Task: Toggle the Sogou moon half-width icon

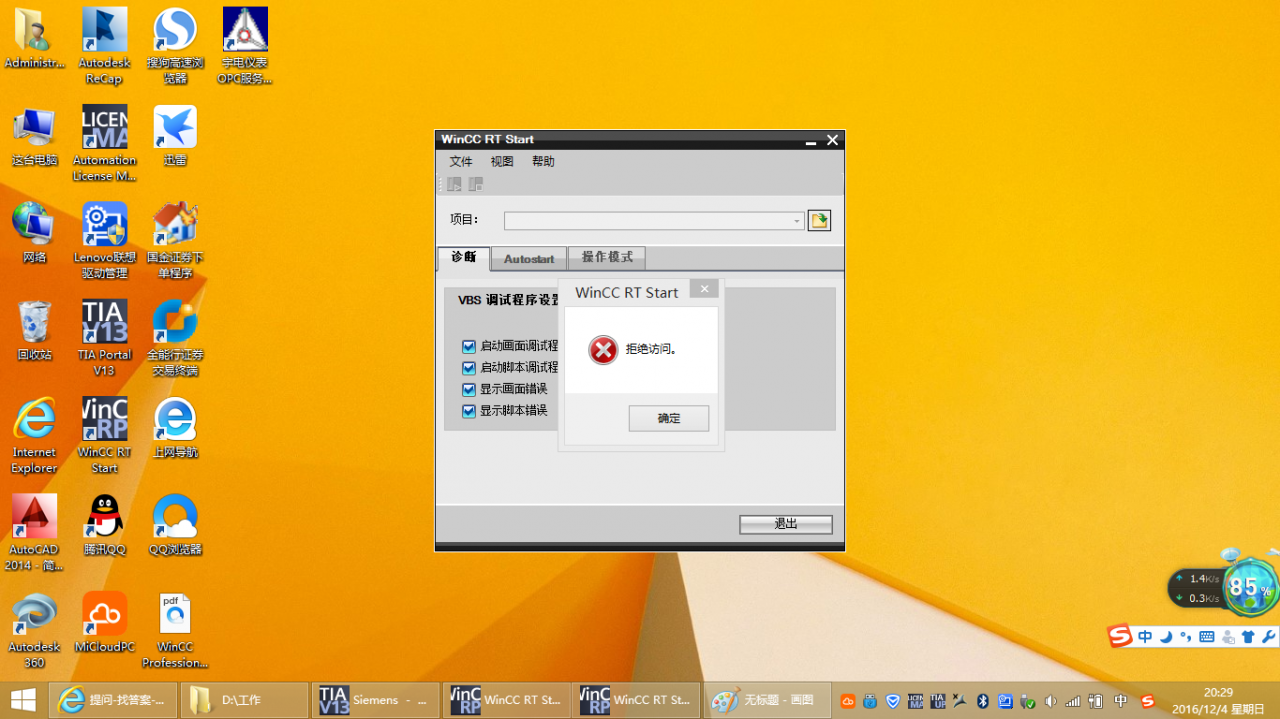Action: pyautogui.click(x=1166, y=637)
